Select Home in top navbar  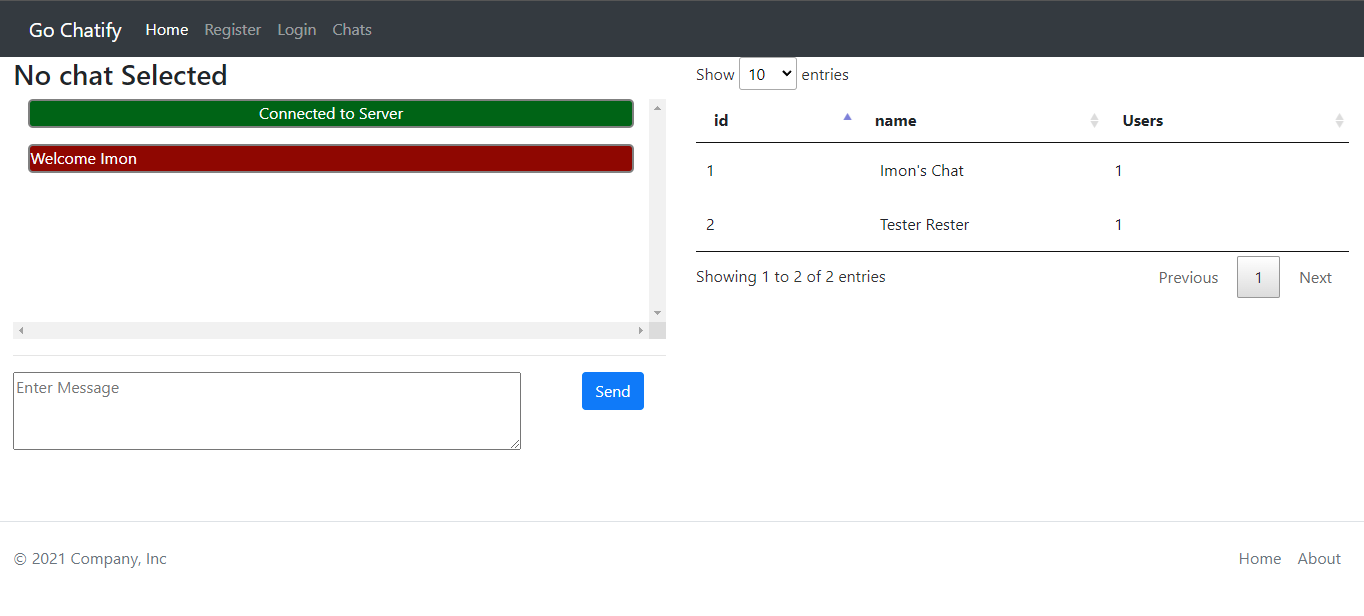(166, 30)
